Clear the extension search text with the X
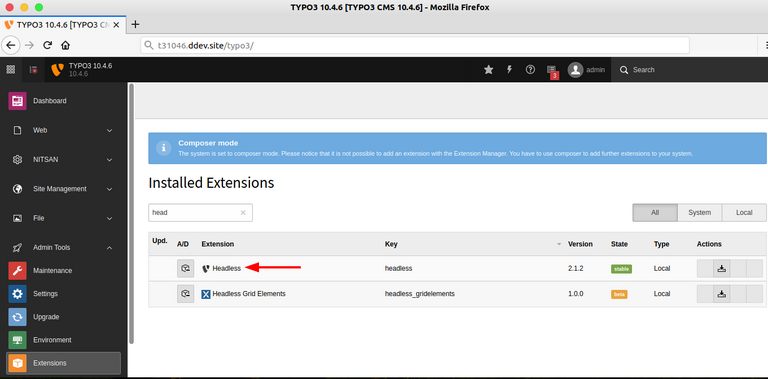The width and height of the screenshot is (768, 379). (243, 213)
